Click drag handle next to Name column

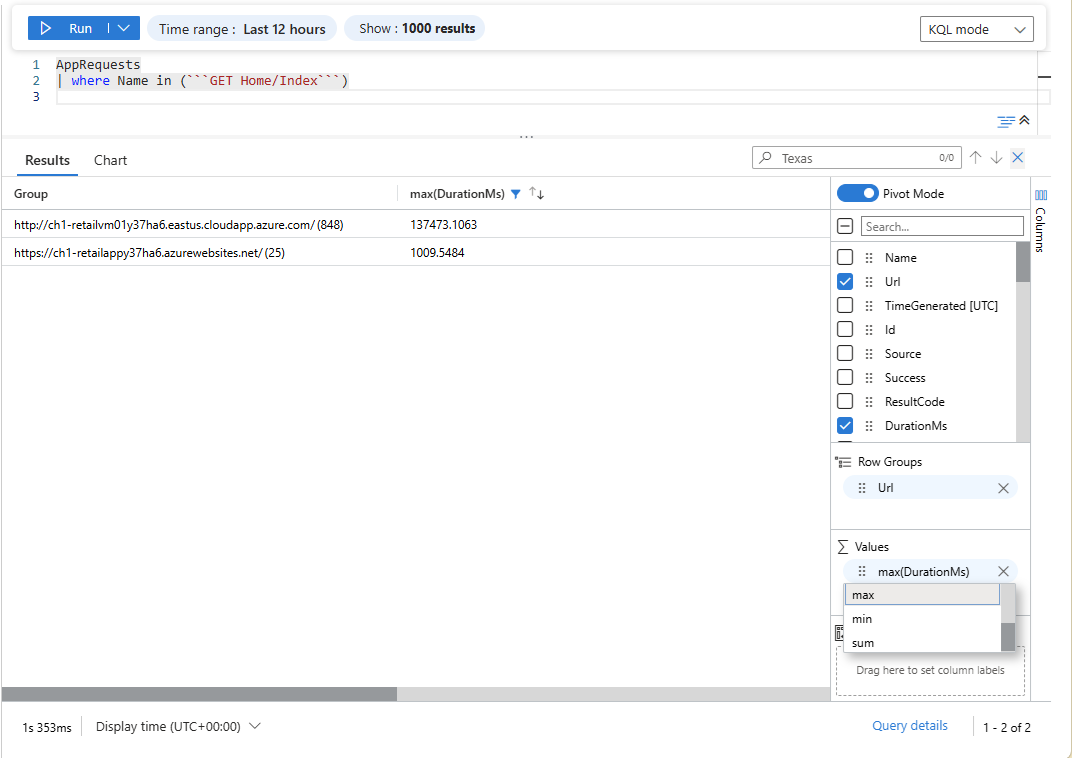869,258
